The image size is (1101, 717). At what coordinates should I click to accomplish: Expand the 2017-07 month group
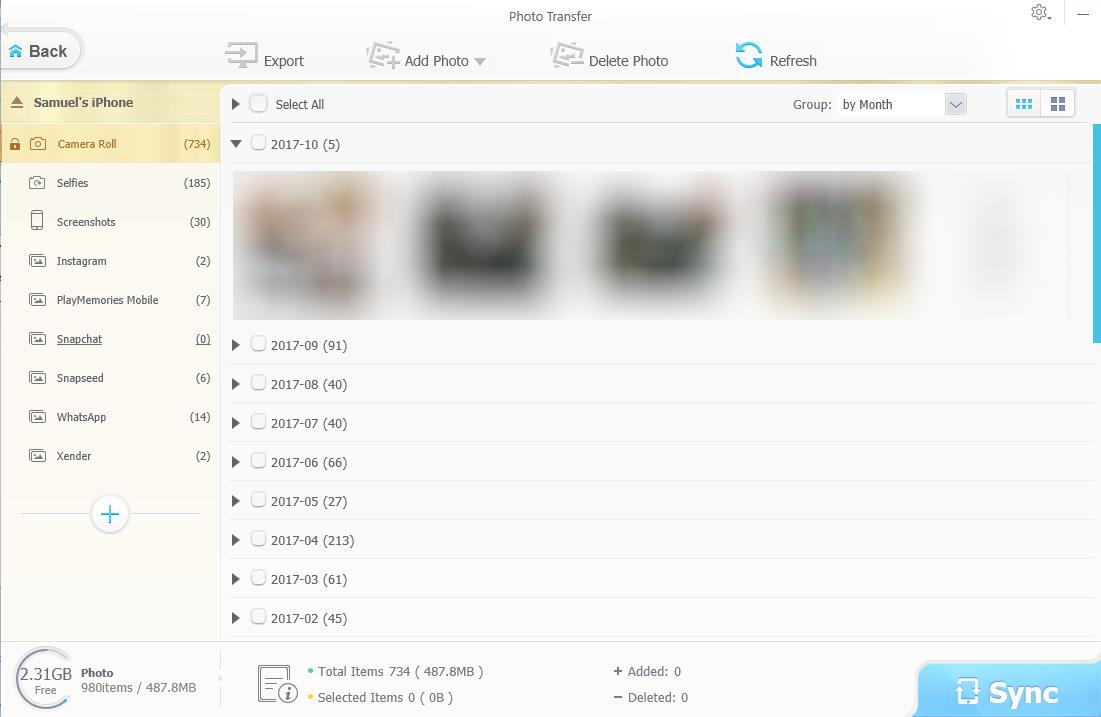click(236, 423)
